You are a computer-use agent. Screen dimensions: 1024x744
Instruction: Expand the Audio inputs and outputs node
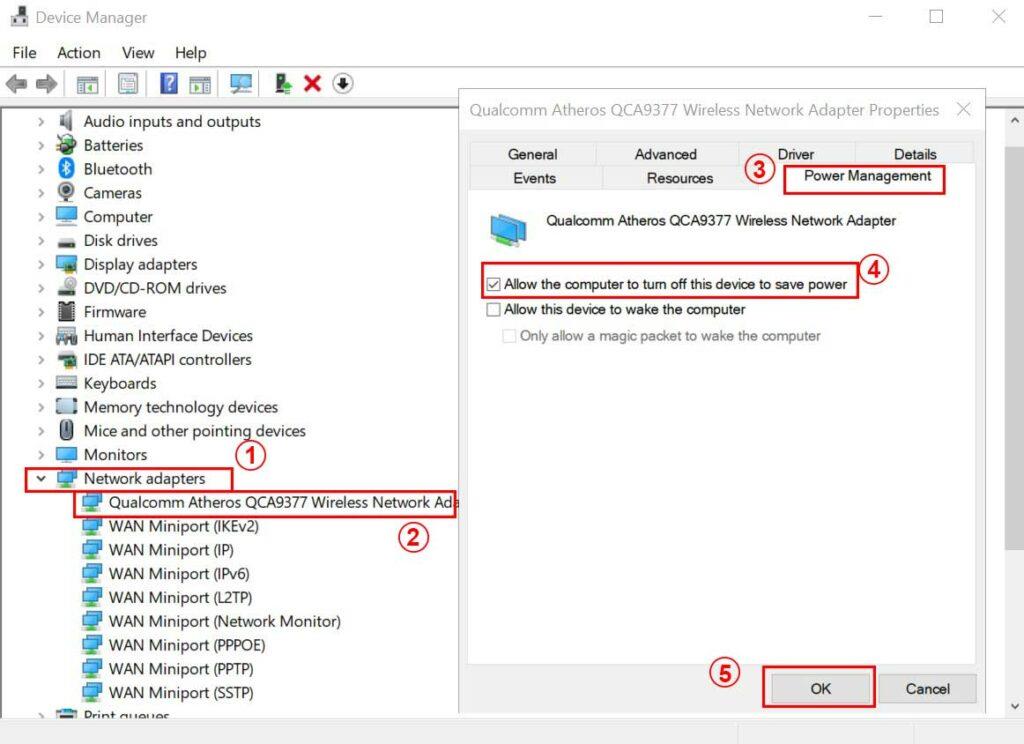pyautogui.click(x=41, y=122)
